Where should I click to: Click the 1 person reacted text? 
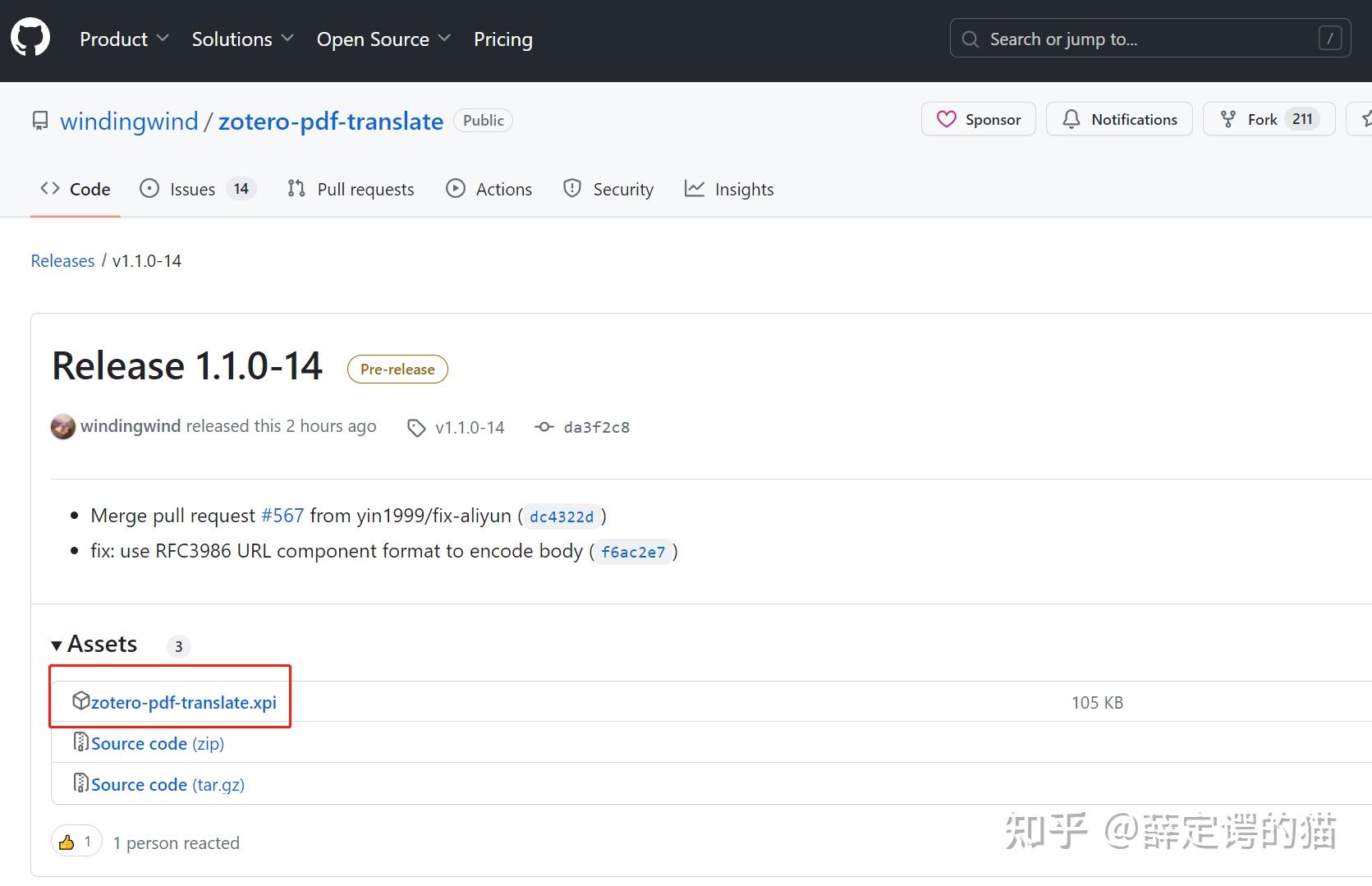pos(176,843)
